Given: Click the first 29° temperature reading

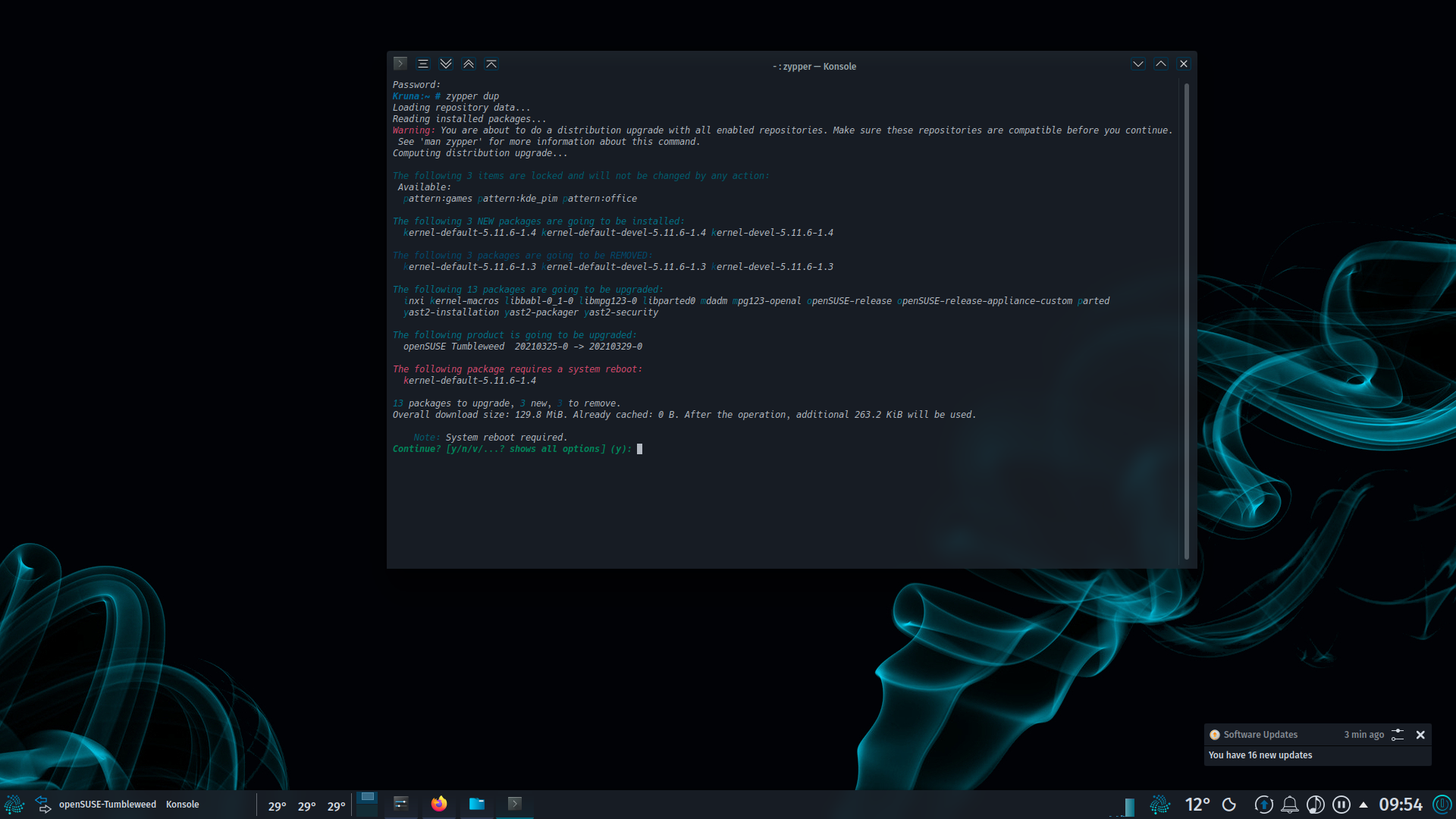Looking at the screenshot, I should tap(277, 806).
